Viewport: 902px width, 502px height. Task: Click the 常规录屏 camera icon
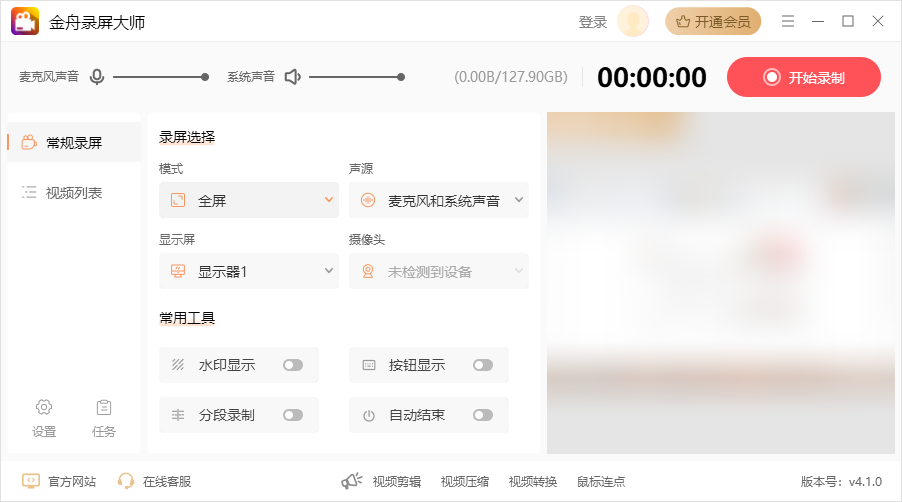pyautogui.click(x=29, y=142)
